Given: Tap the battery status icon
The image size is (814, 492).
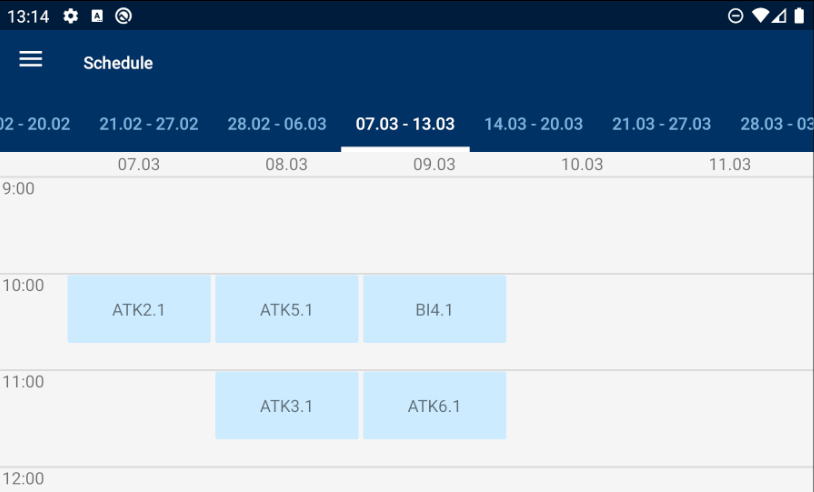Looking at the screenshot, I should [799, 16].
